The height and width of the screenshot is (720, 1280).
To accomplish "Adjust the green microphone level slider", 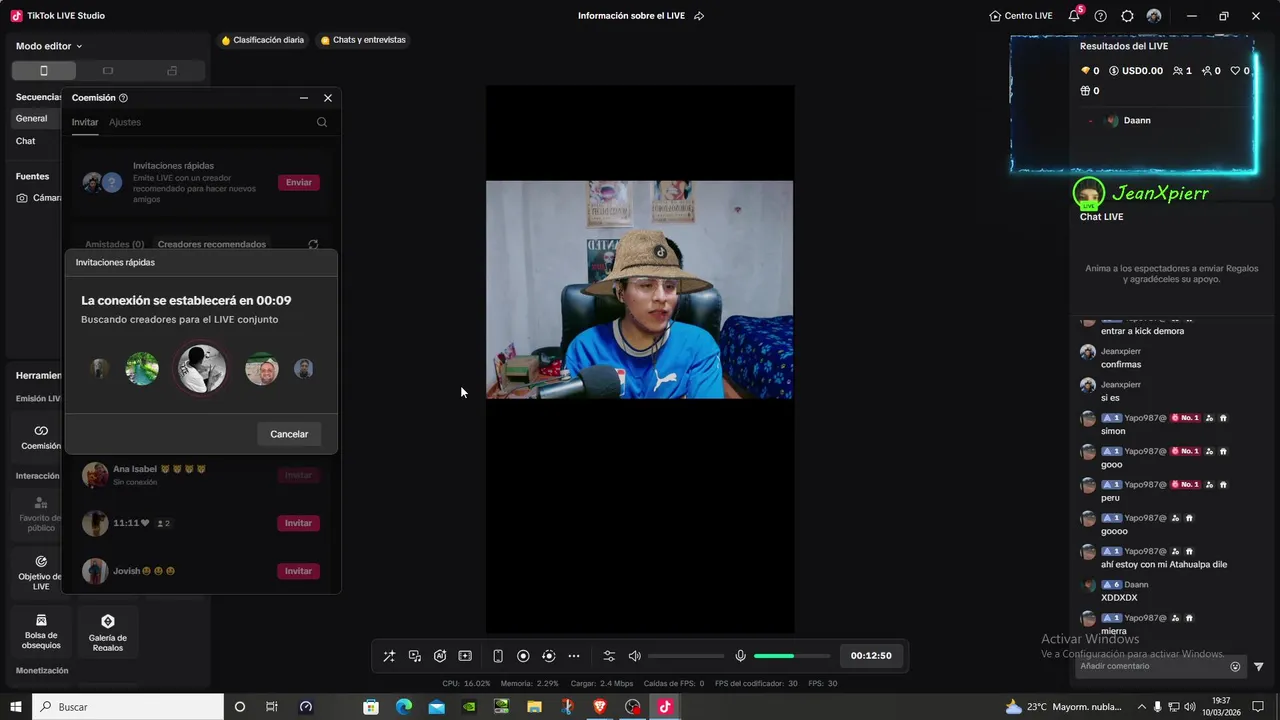I will tap(792, 656).
